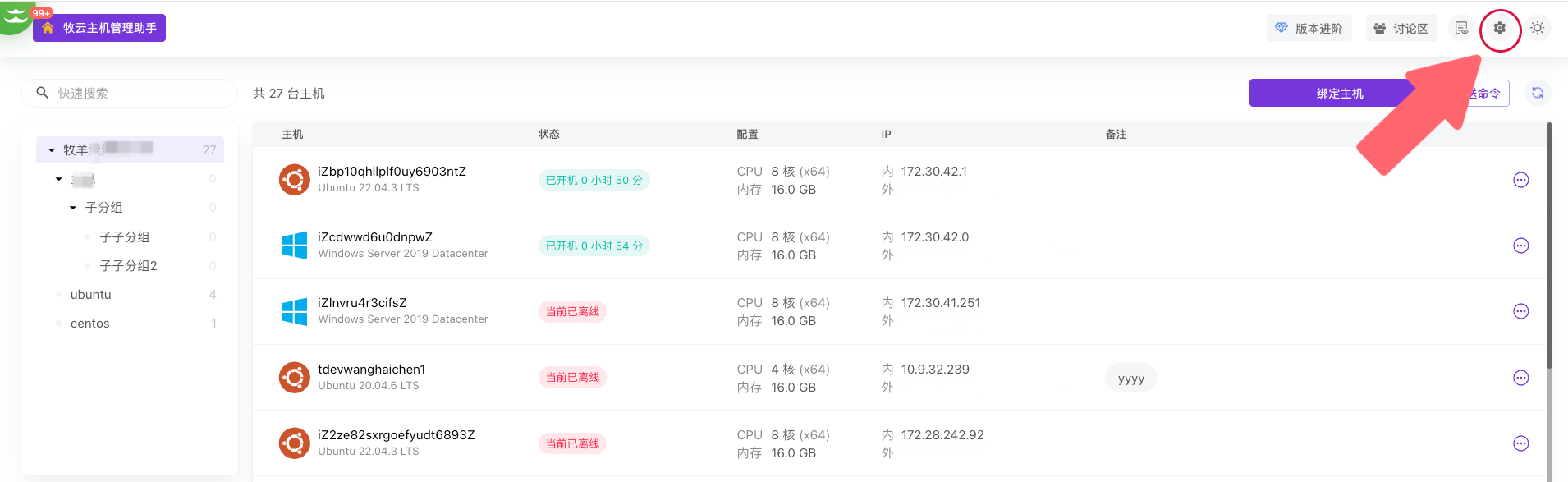1568x482 pixels.
Task: Click the host list vertical scrollbar
Action: [x=1549, y=246]
